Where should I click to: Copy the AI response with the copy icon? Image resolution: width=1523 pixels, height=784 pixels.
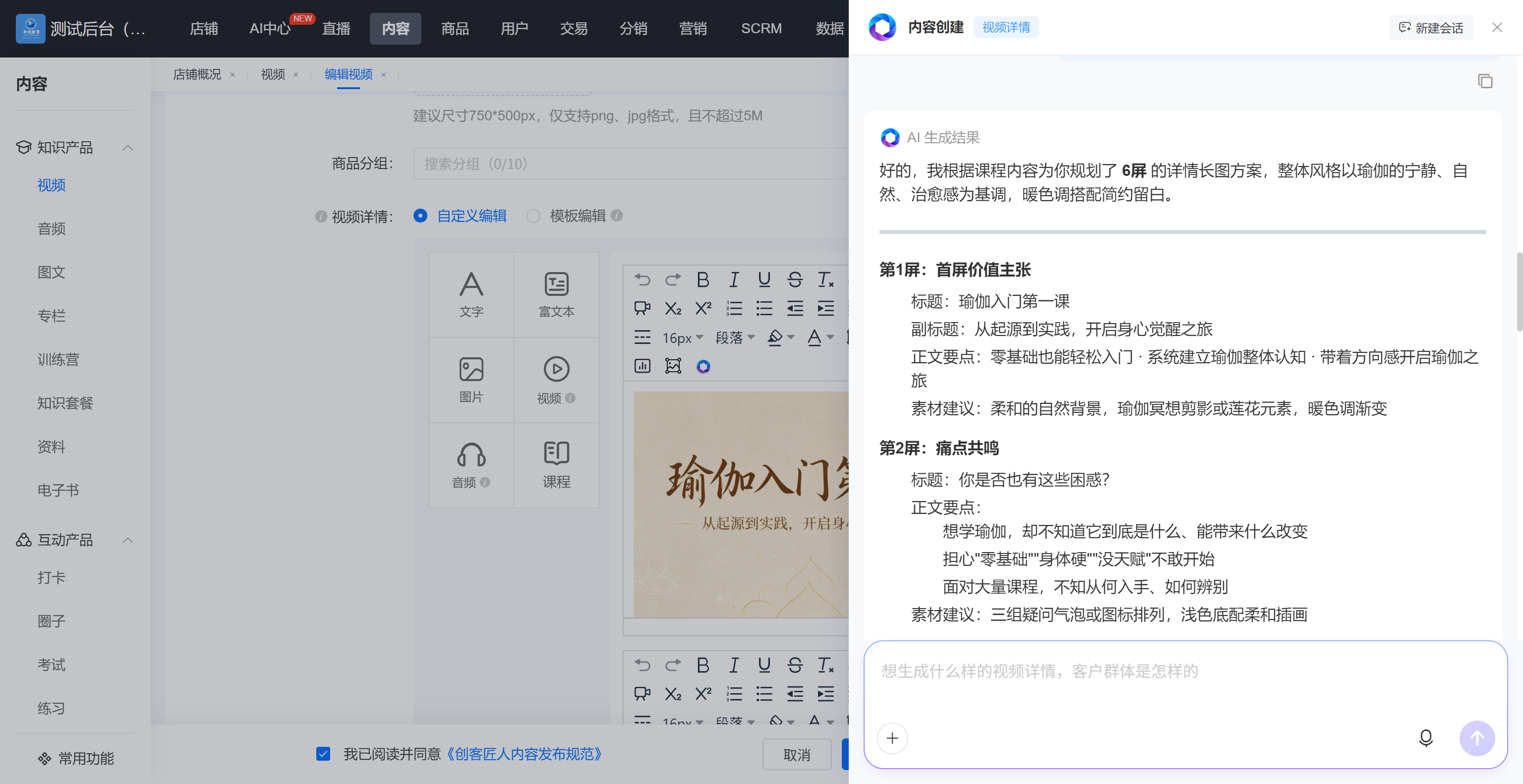coord(1485,81)
